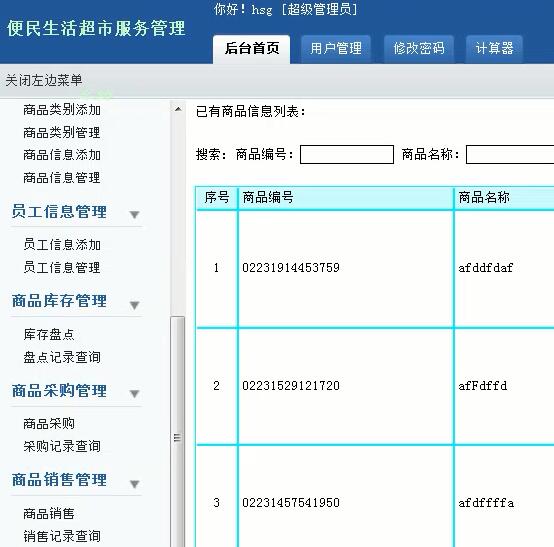Image resolution: width=554 pixels, height=547 pixels.
Task: Select 库存盘点 menu item
Action: coord(49,334)
